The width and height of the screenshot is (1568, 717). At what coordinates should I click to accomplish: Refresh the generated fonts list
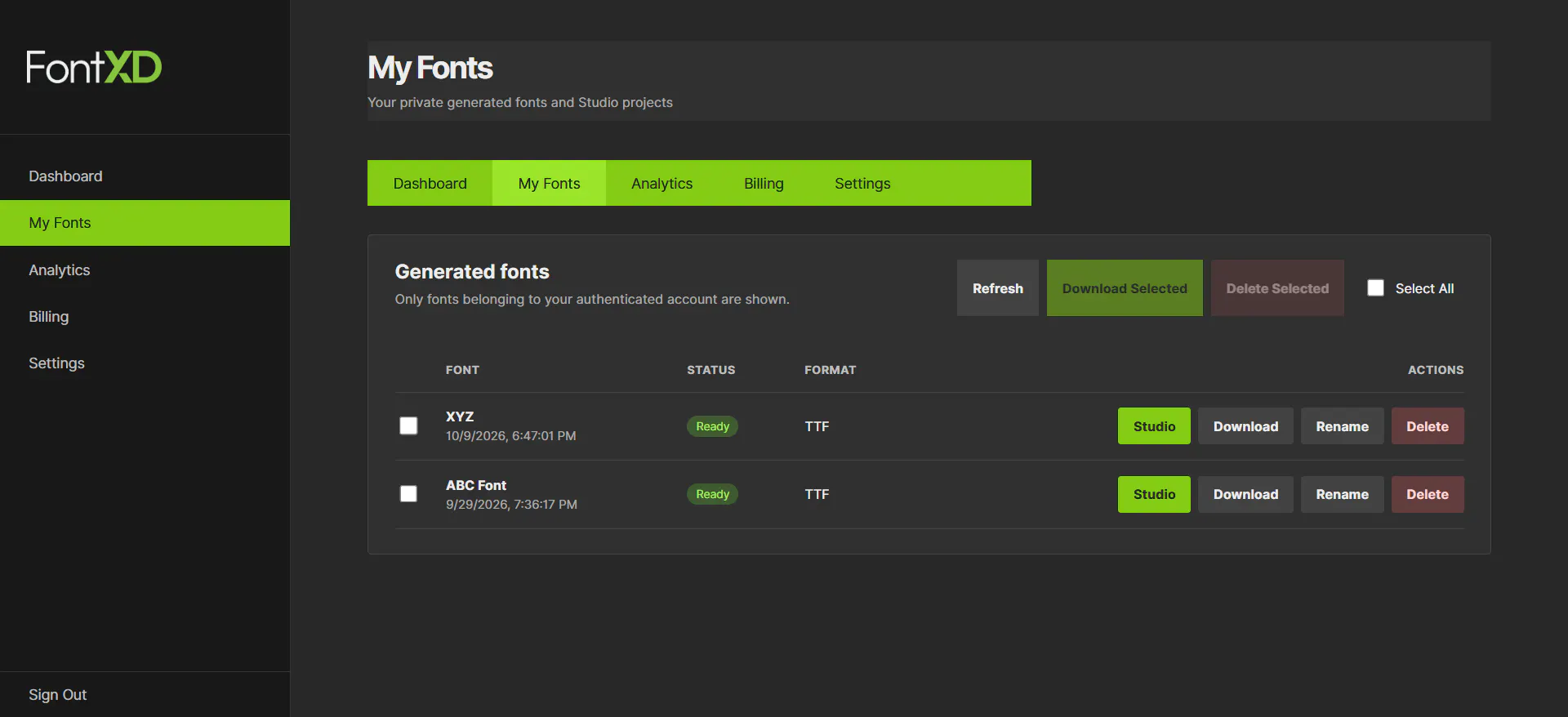[998, 288]
